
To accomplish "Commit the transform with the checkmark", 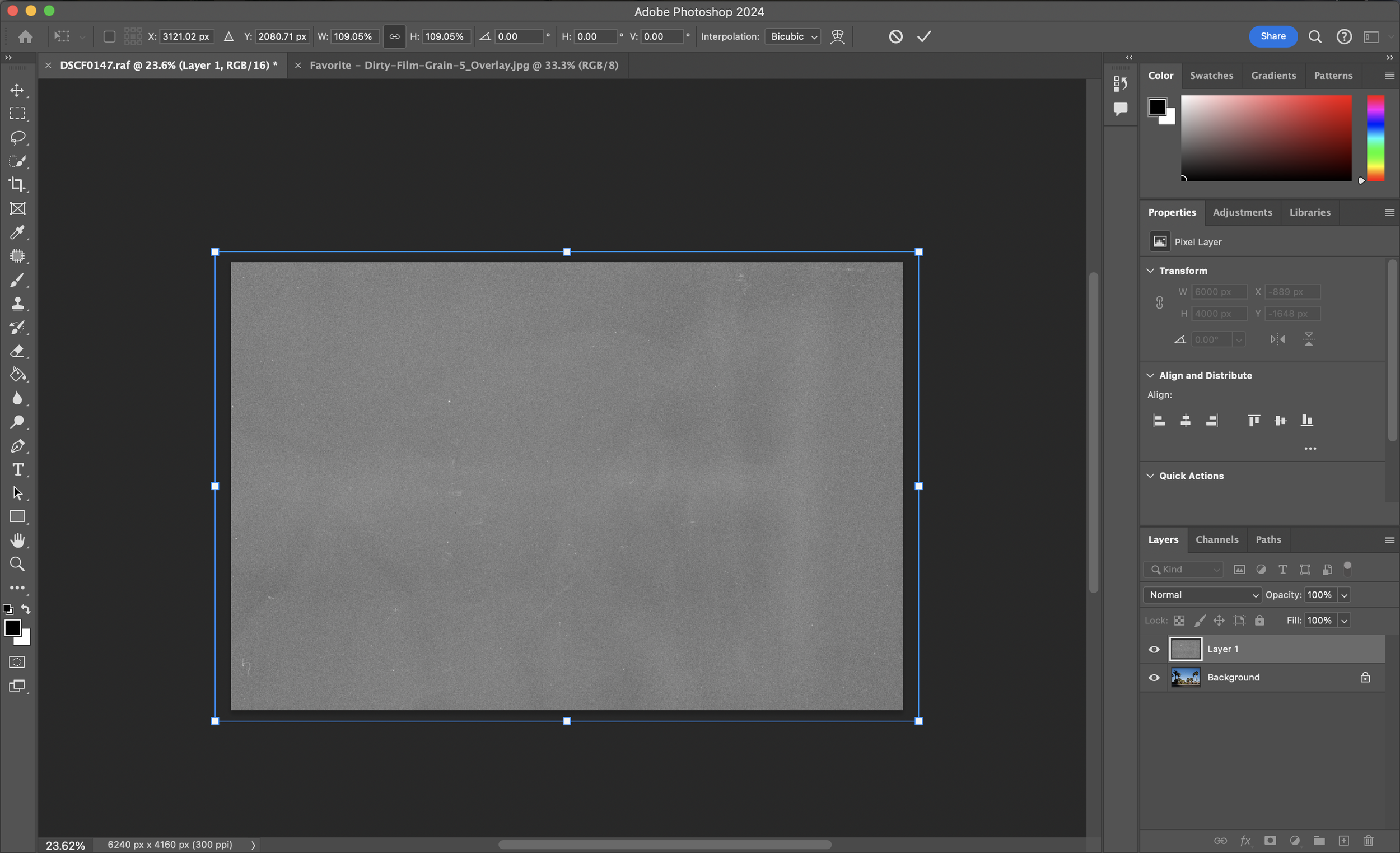I will click(924, 36).
